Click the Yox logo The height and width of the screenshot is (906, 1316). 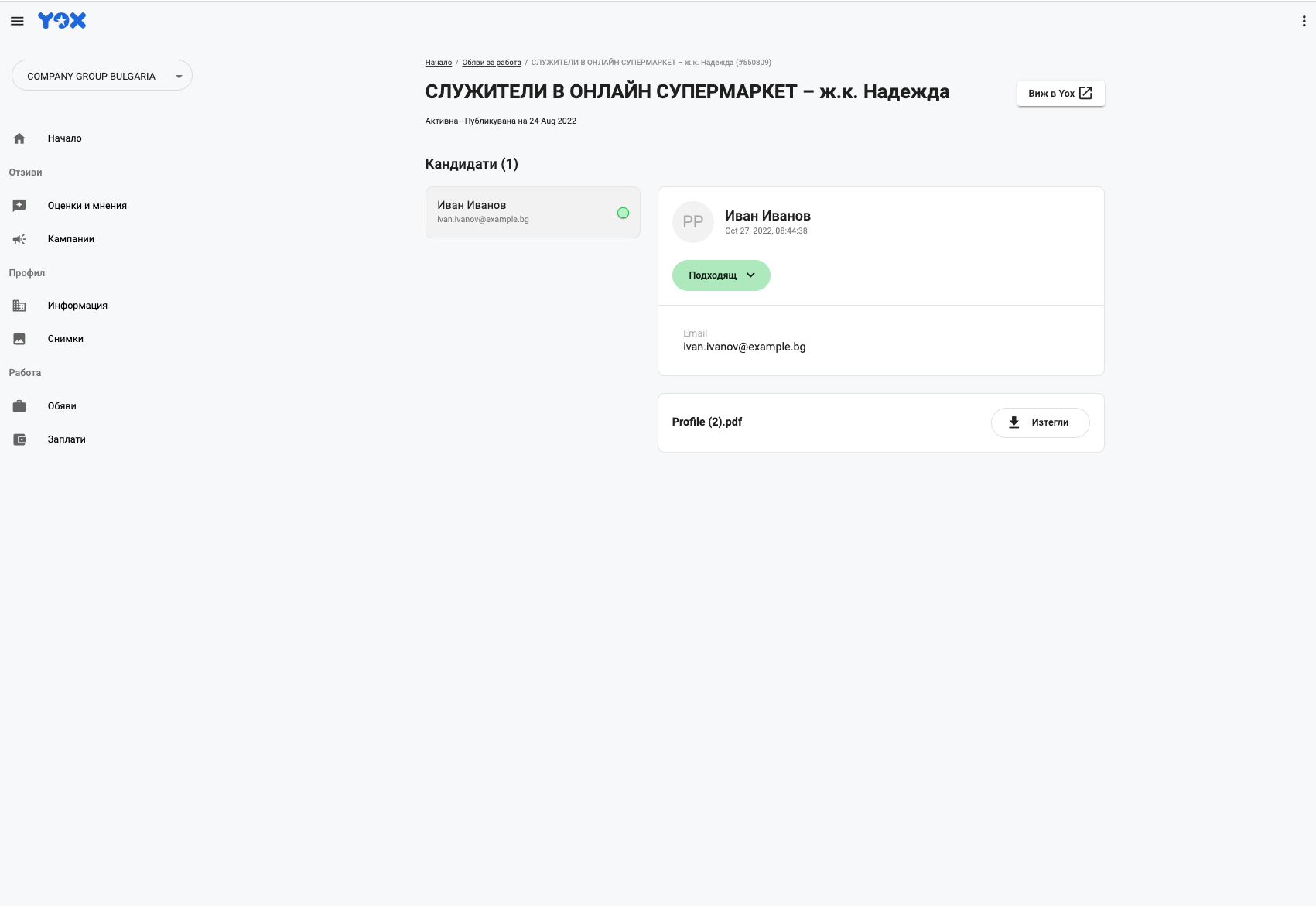(x=62, y=21)
